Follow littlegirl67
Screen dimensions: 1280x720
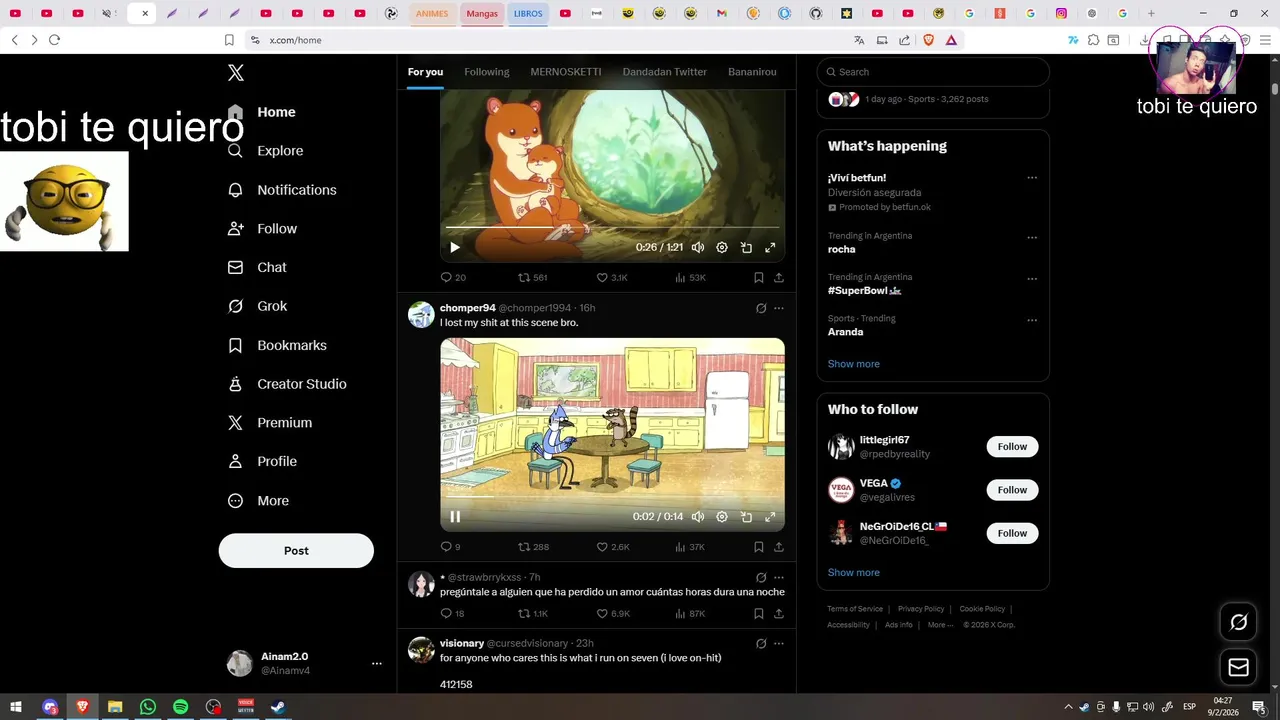(1012, 447)
